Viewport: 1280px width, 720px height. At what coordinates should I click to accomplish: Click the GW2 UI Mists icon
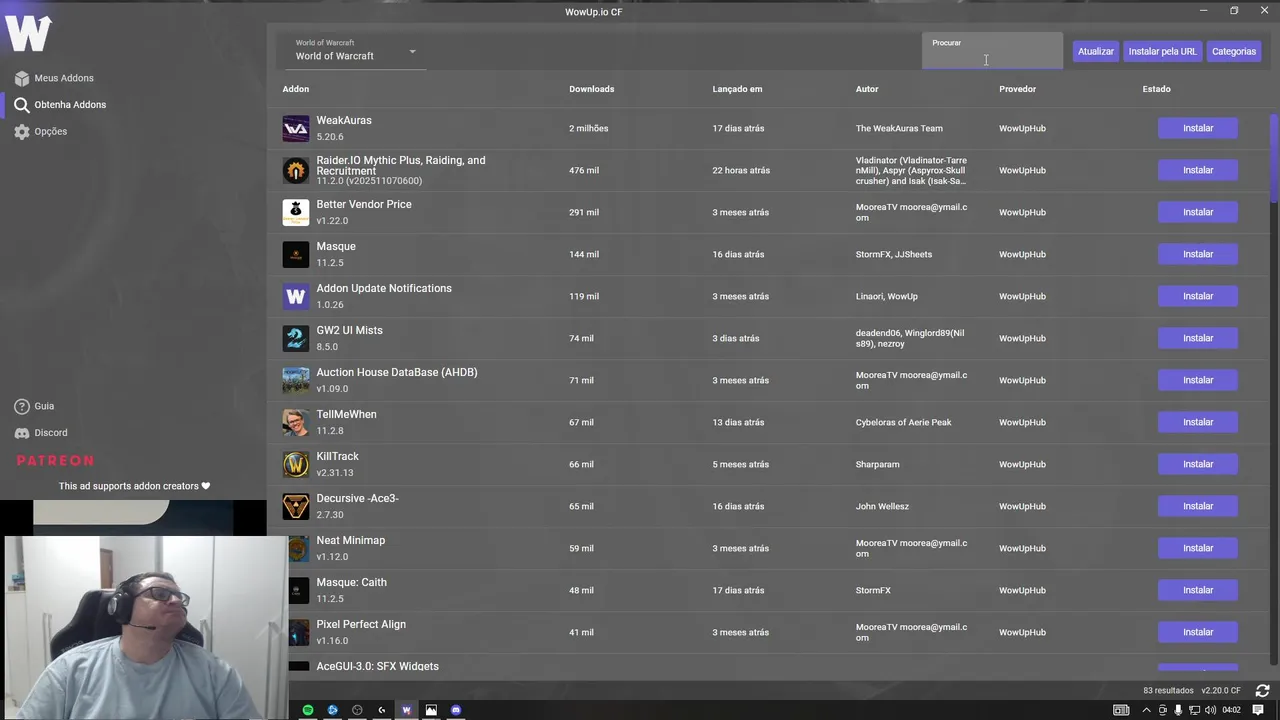tap(296, 338)
